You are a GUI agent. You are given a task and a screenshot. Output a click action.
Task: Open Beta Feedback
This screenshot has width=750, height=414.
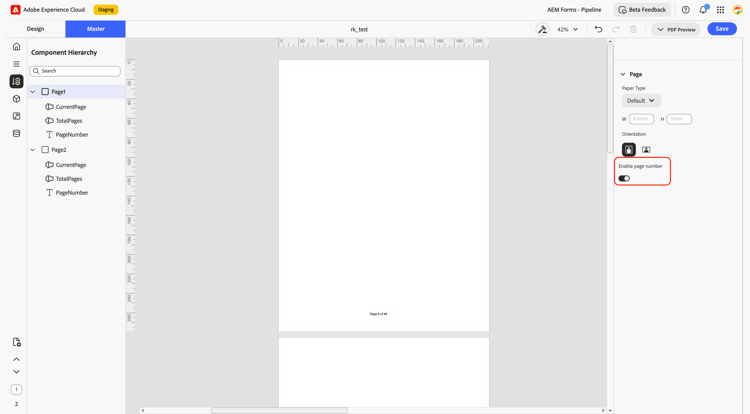tap(642, 10)
